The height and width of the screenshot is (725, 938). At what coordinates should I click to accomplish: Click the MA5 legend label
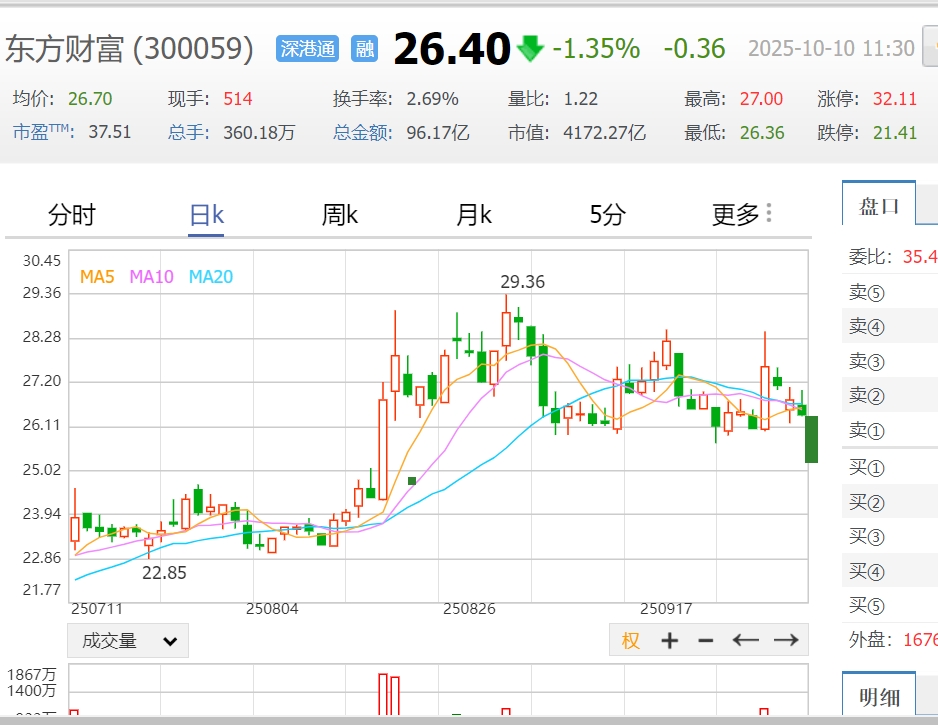97,276
